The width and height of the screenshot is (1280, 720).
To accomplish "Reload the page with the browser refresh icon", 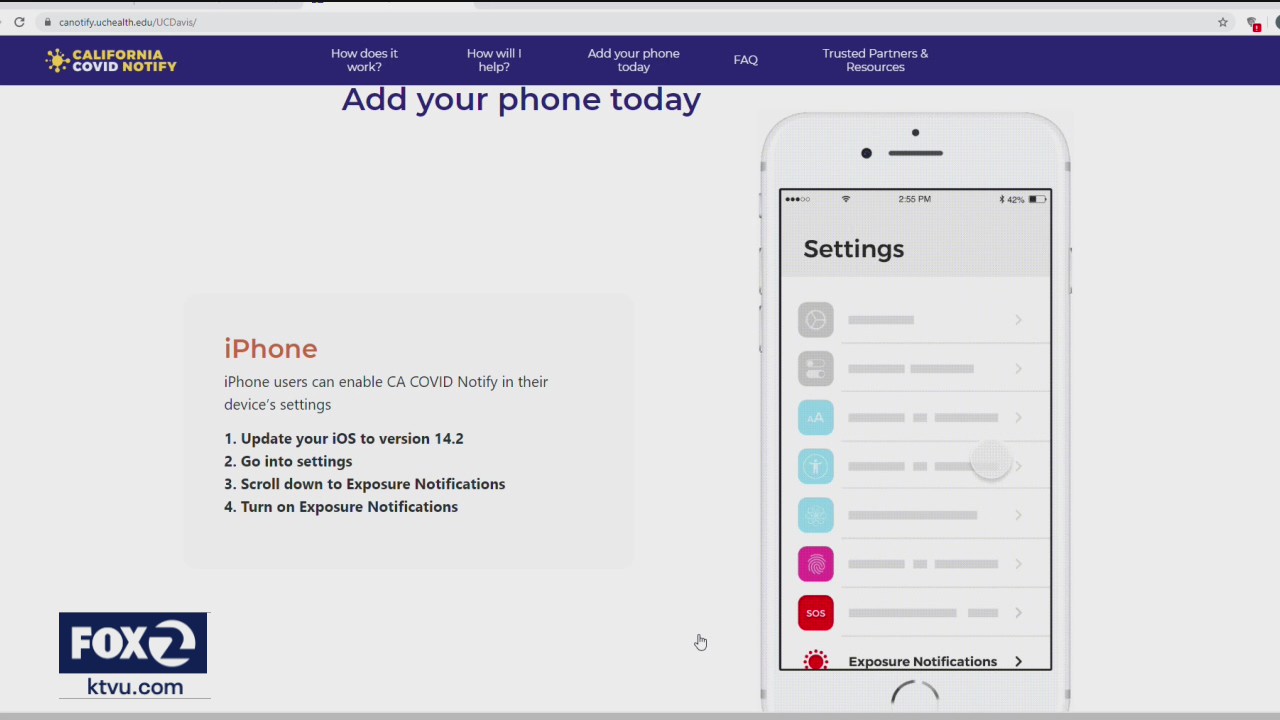I will click(19, 22).
